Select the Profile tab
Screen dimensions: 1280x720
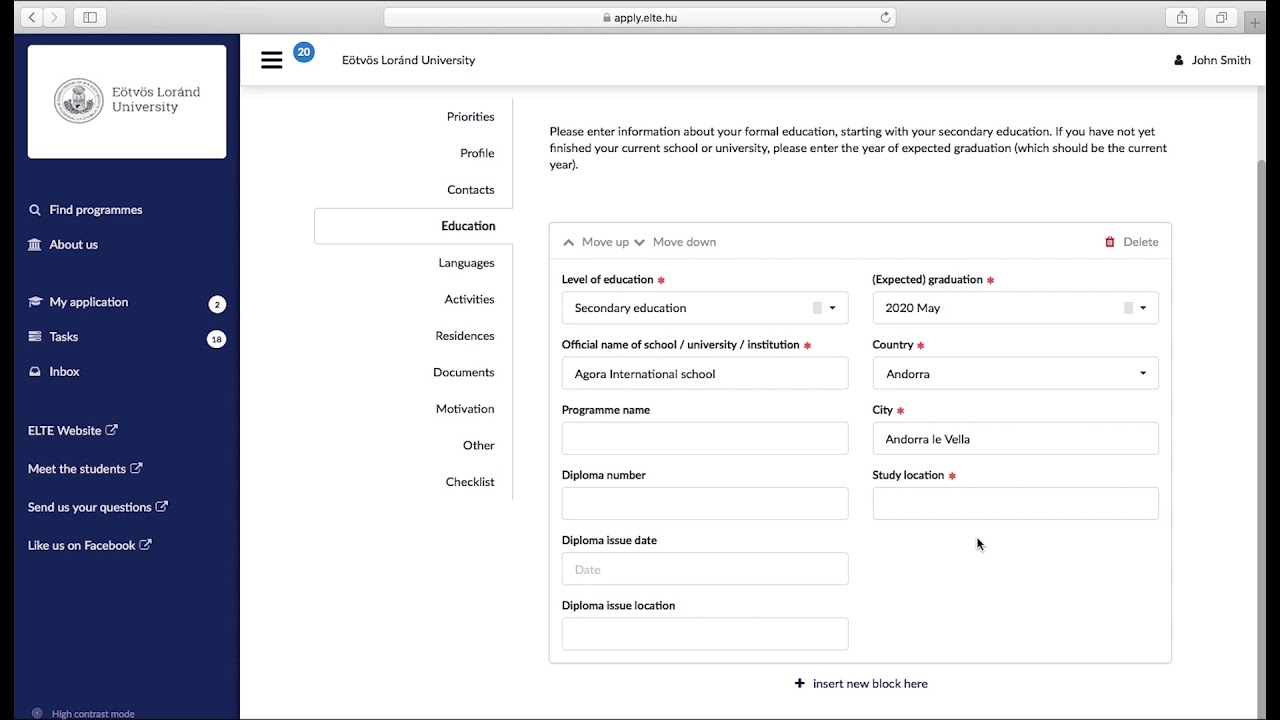477,153
